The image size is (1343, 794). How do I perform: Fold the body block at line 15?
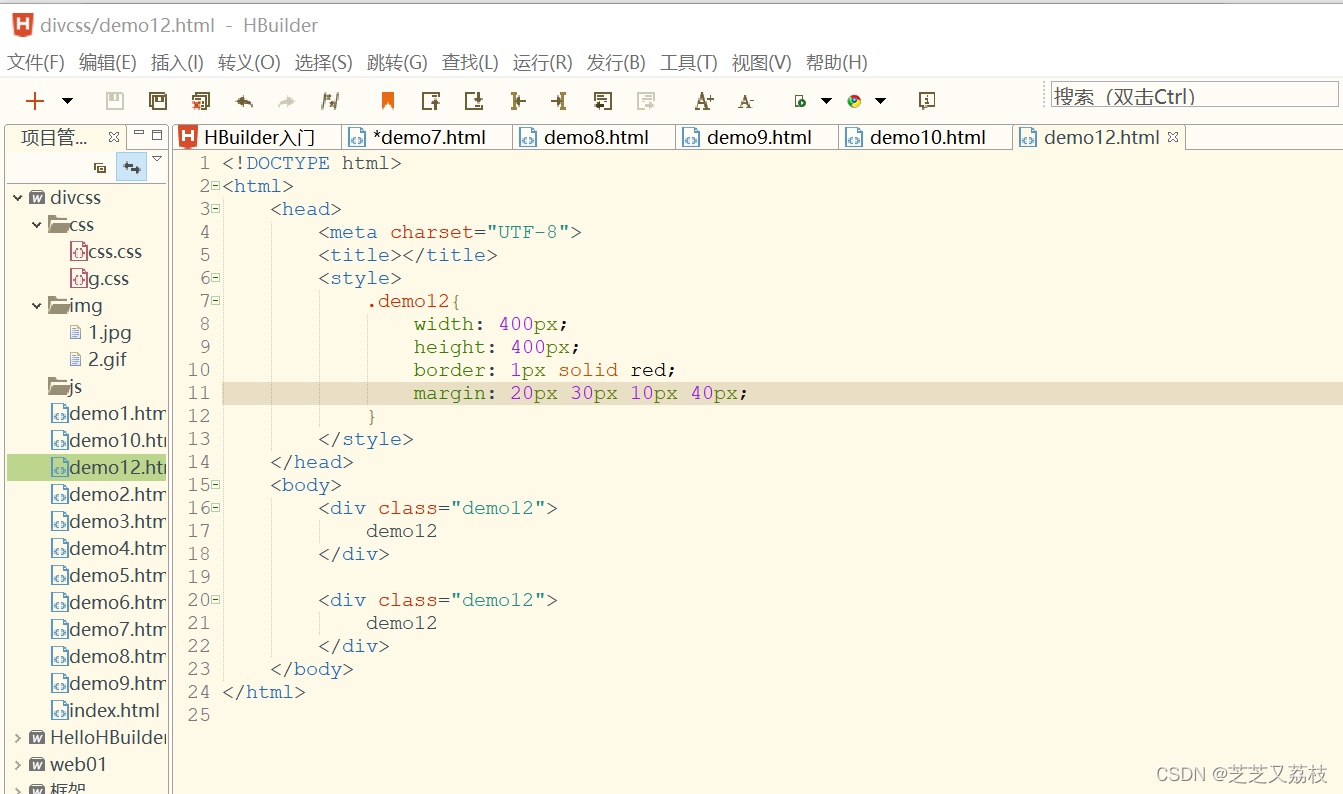click(x=215, y=485)
